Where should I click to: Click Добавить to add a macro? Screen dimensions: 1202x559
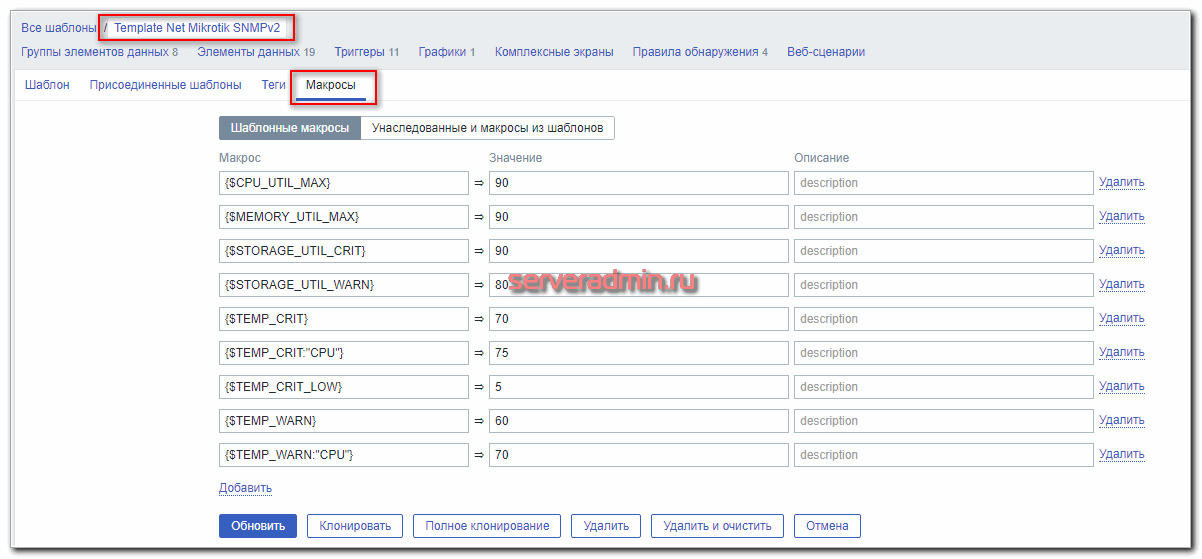(x=245, y=488)
